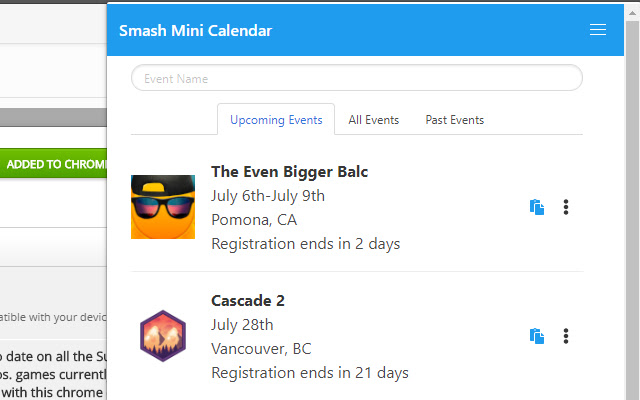640x400 pixels.
Task: Open the hamburger menu in header
Action: coord(598,30)
